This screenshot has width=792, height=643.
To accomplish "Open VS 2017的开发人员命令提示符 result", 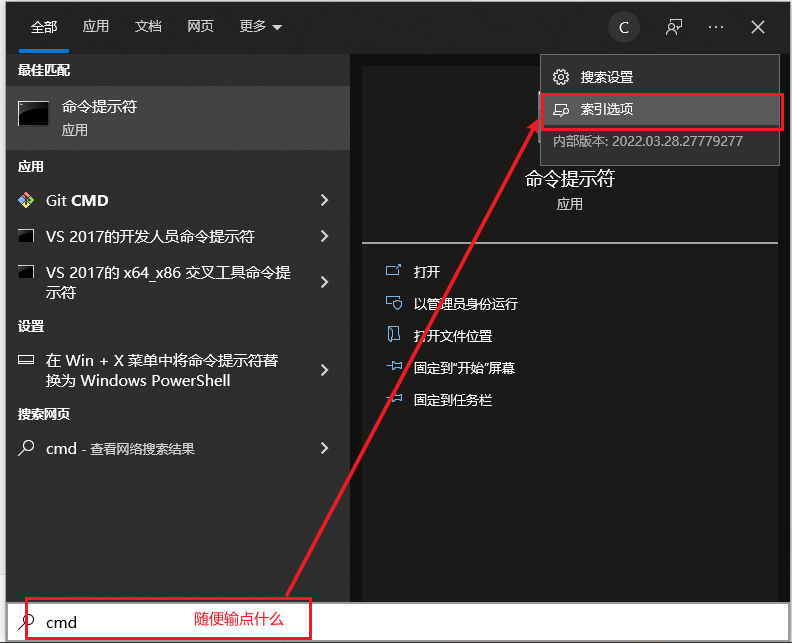I will coord(178,236).
